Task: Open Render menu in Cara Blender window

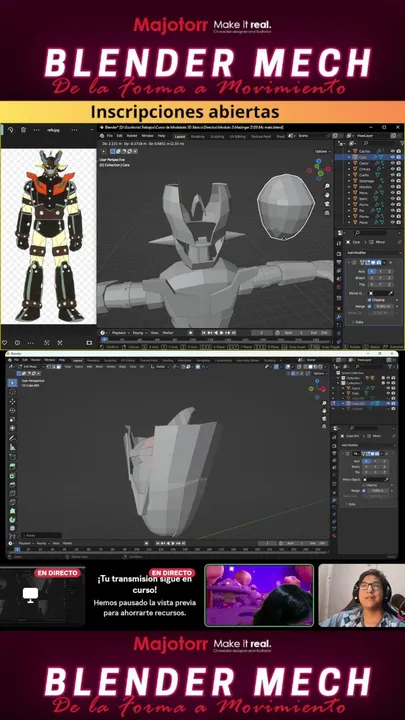Action: [x=132, y=136]
